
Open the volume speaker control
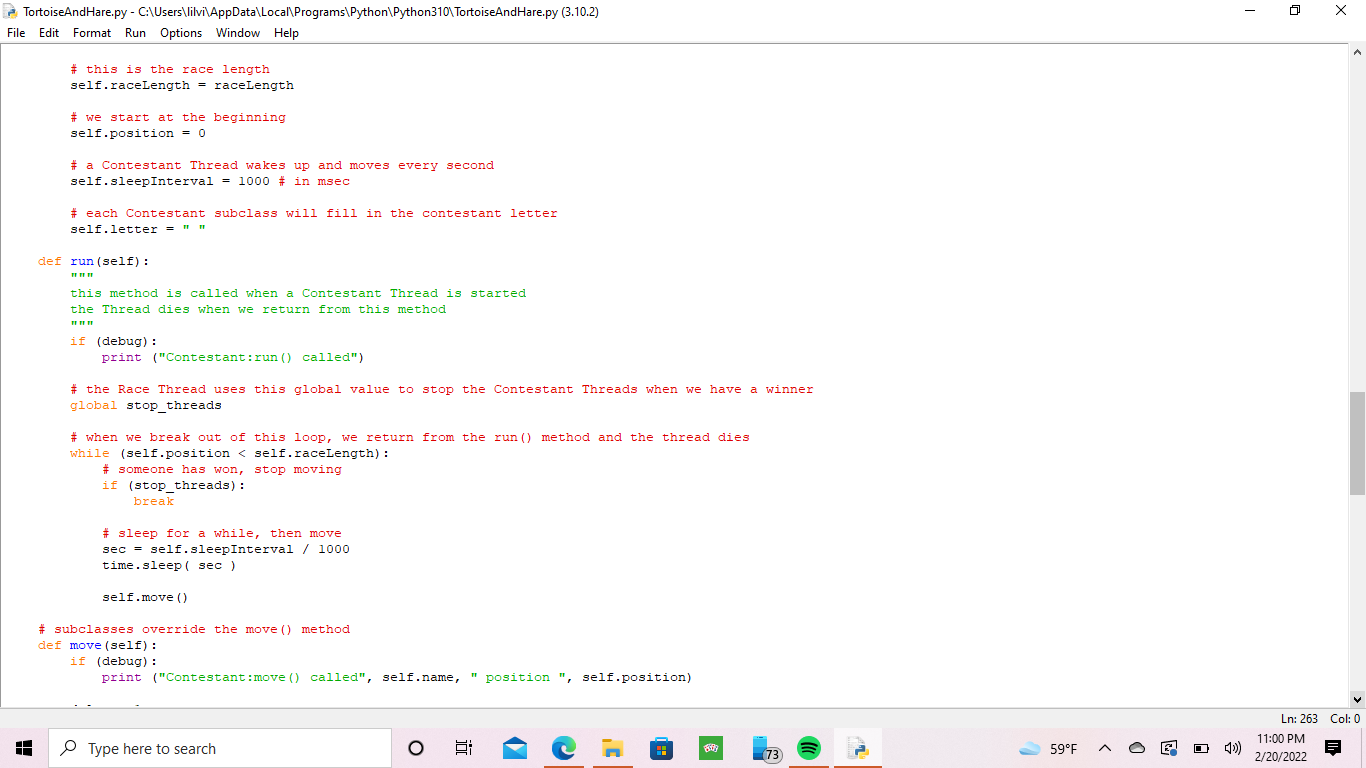1232,749
